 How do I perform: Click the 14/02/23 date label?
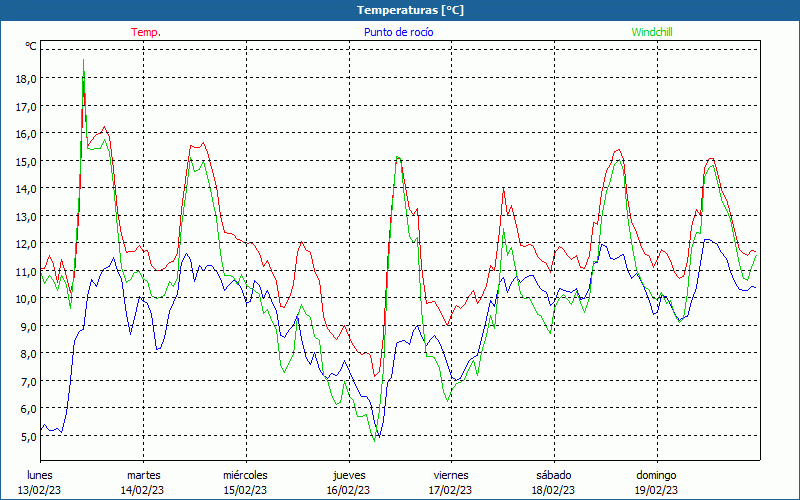click(142, 490)
